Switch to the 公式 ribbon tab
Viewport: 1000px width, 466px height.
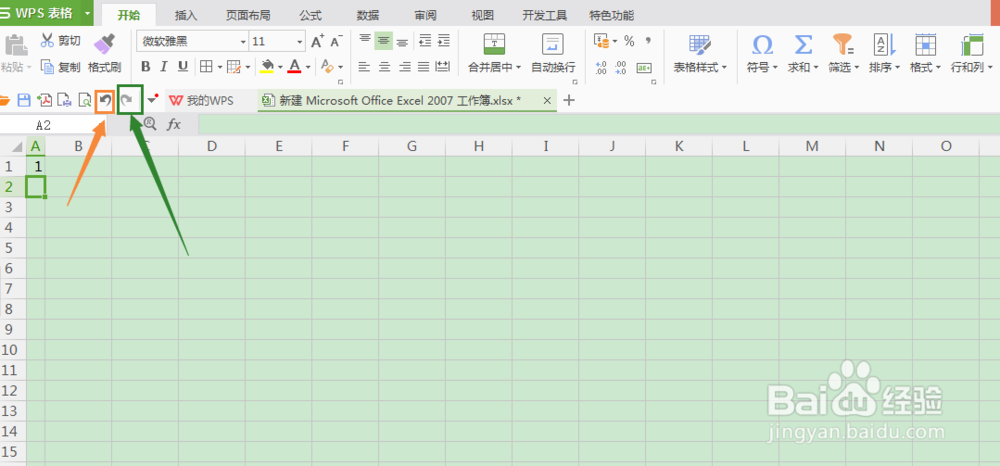(311, 15)
